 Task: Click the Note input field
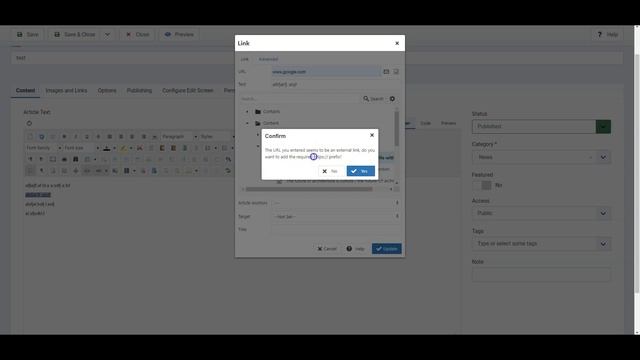(x=541, y=275)
